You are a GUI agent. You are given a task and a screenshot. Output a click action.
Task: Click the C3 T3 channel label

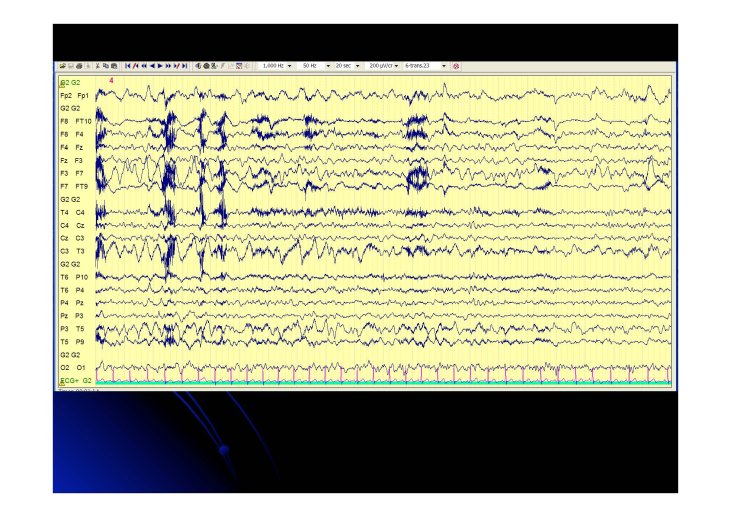pyautogui.click(x=72, y=251)
